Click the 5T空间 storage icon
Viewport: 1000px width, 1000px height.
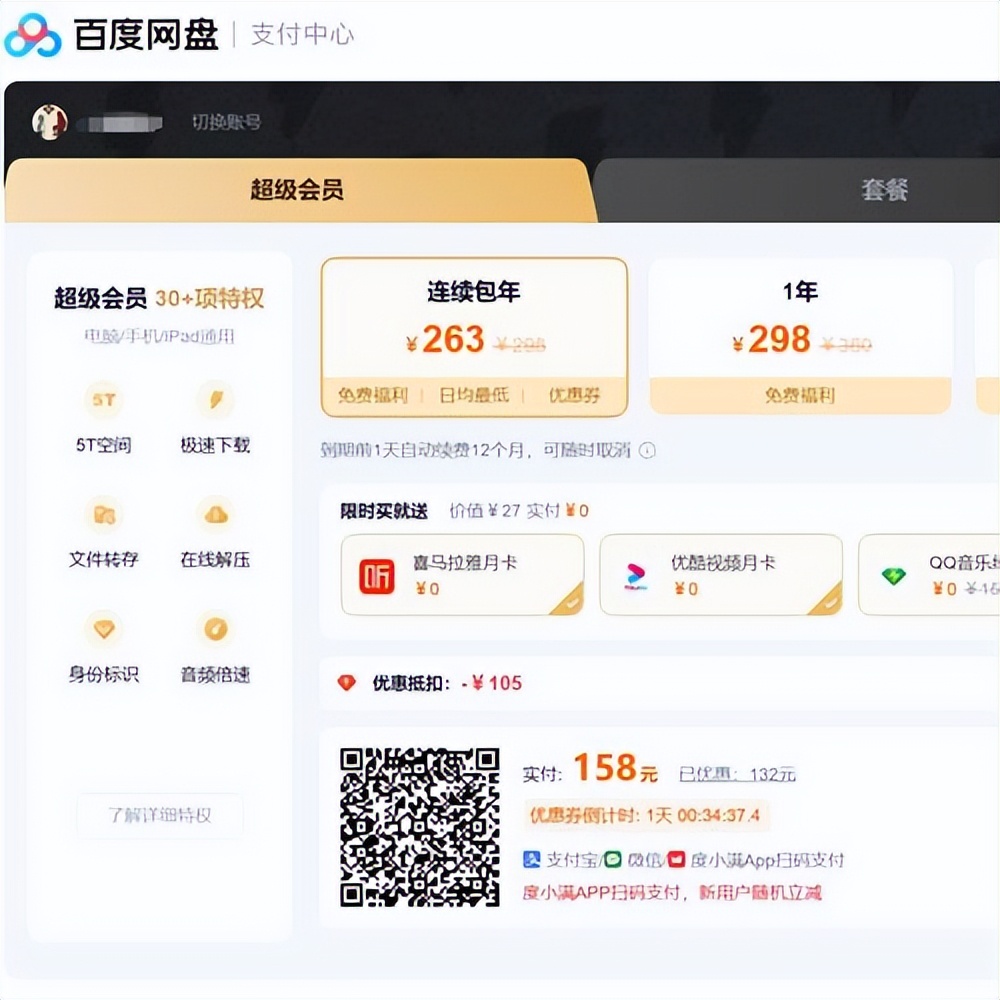click(104, 401)
